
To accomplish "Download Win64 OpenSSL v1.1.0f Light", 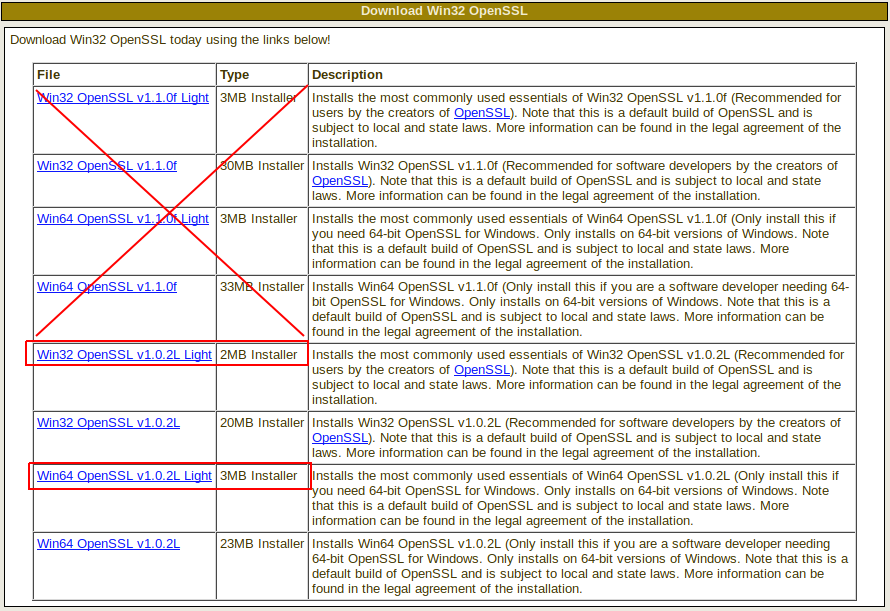I will coord(123,219).
